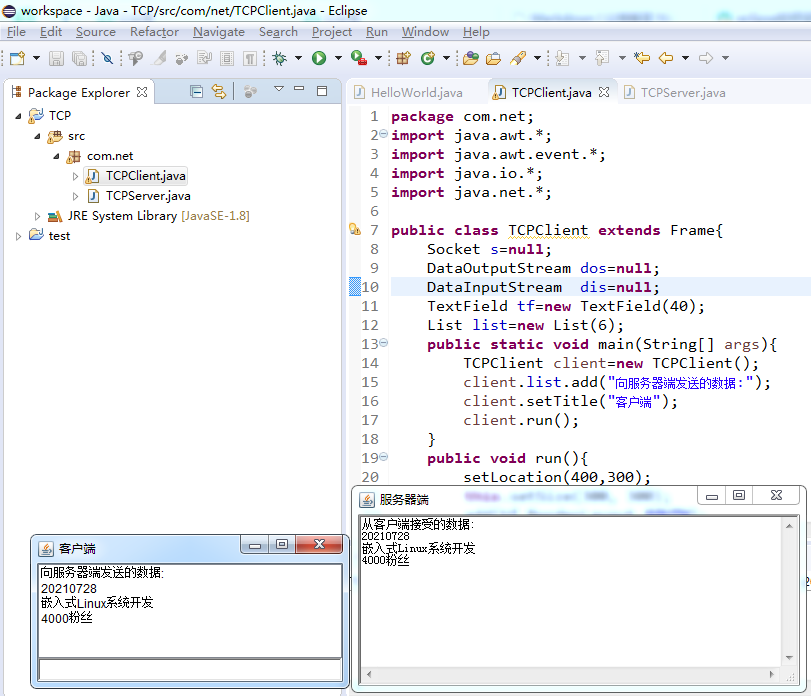
Task: Click the text field in the 客户端 window
Action: pos(189,669)
